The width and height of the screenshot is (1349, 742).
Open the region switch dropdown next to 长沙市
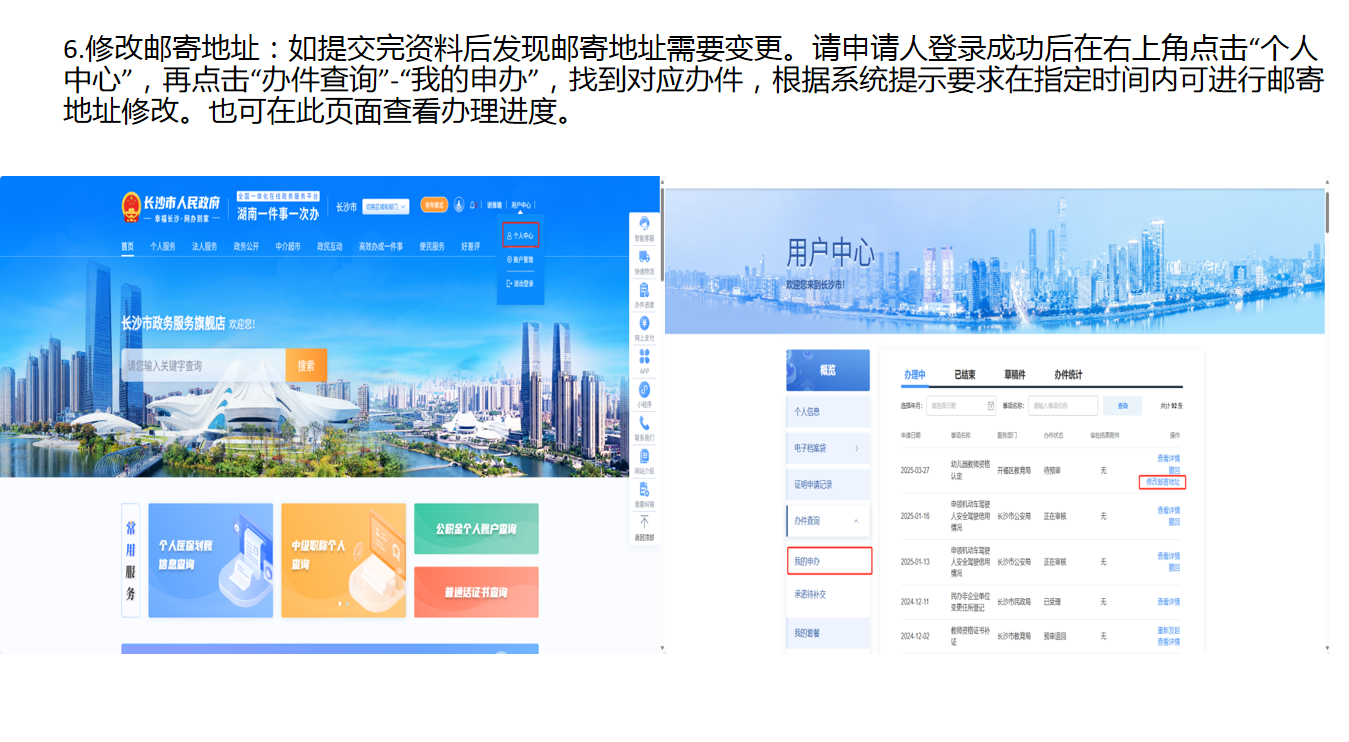pyautogui.click(x=385, y=206)
